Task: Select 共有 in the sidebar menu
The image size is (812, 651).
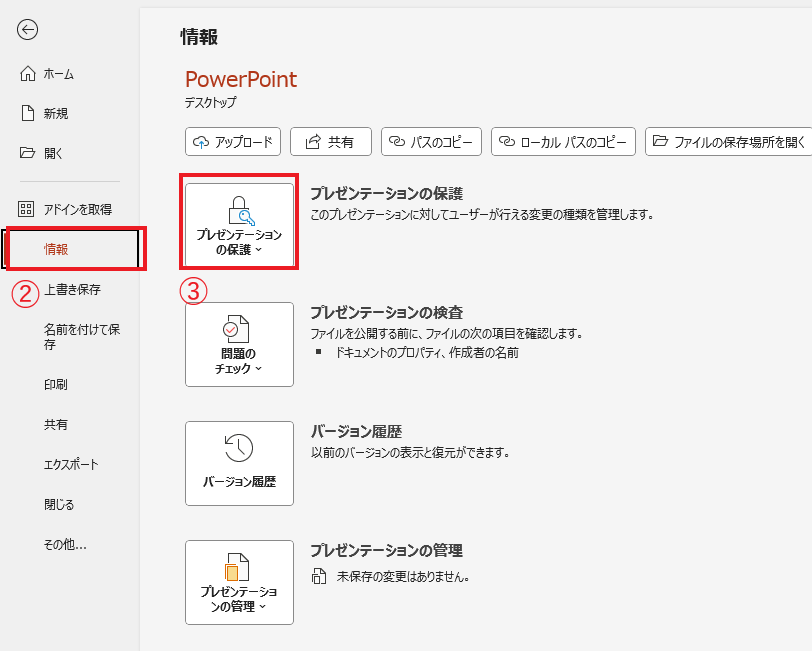Action: (x=56, y=425)
